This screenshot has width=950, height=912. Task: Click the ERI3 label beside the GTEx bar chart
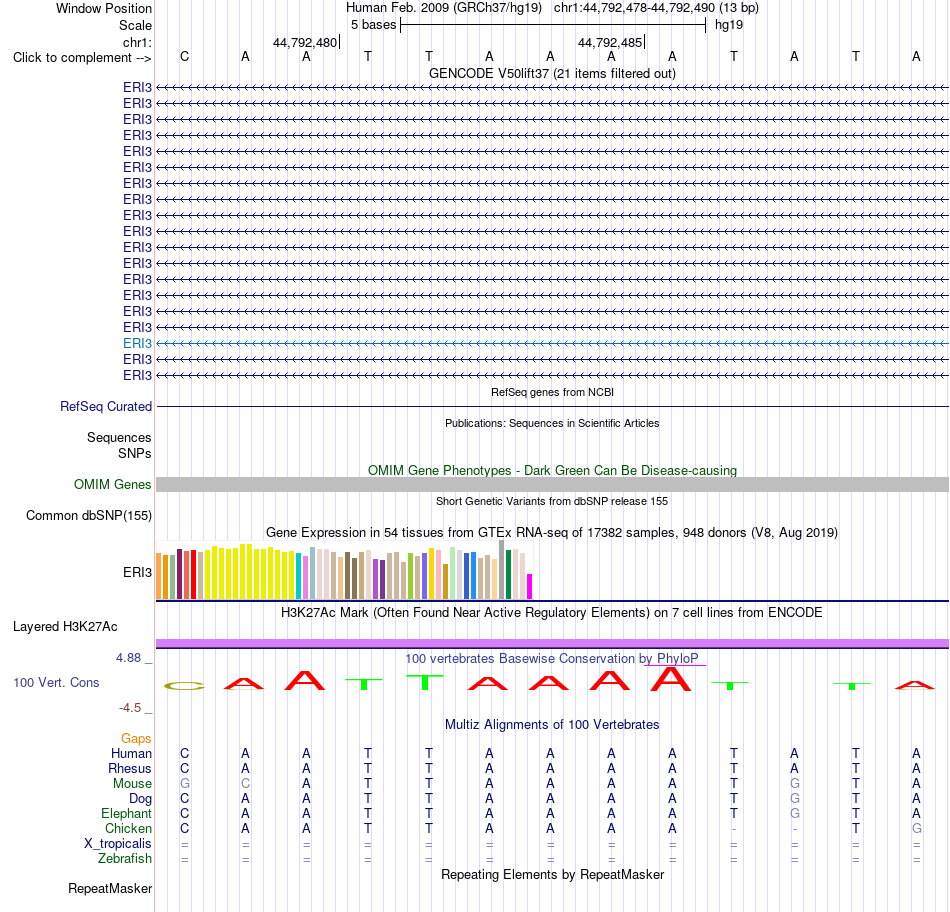pos(138,572)
